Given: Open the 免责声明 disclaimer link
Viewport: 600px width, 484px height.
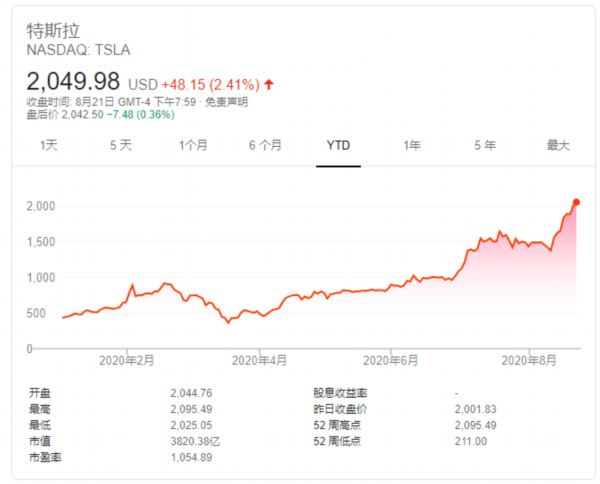Looking at the screenshot, I should 226,101.
